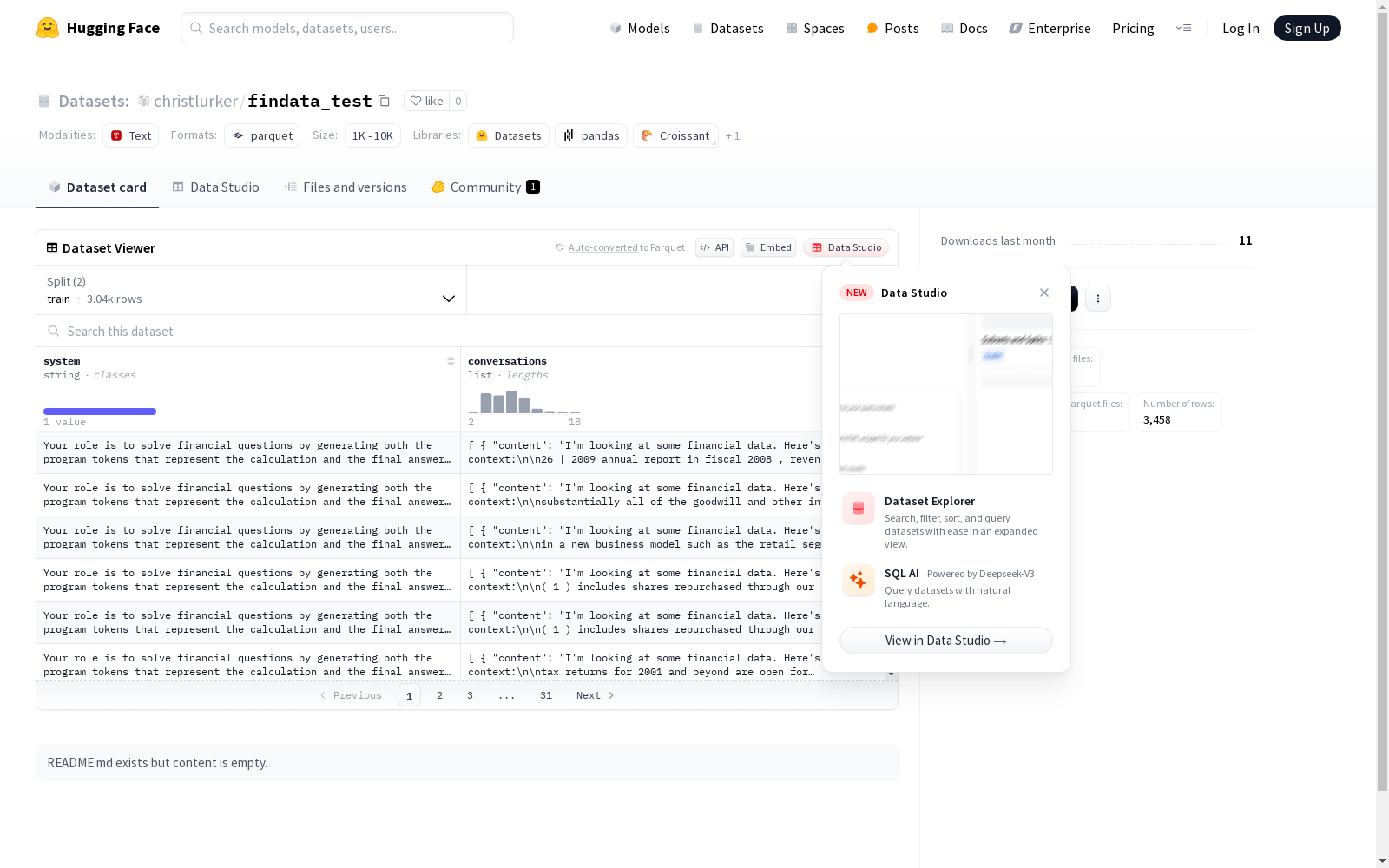
Task: Open the three-dot more options button
Action: pos(1098,299)
